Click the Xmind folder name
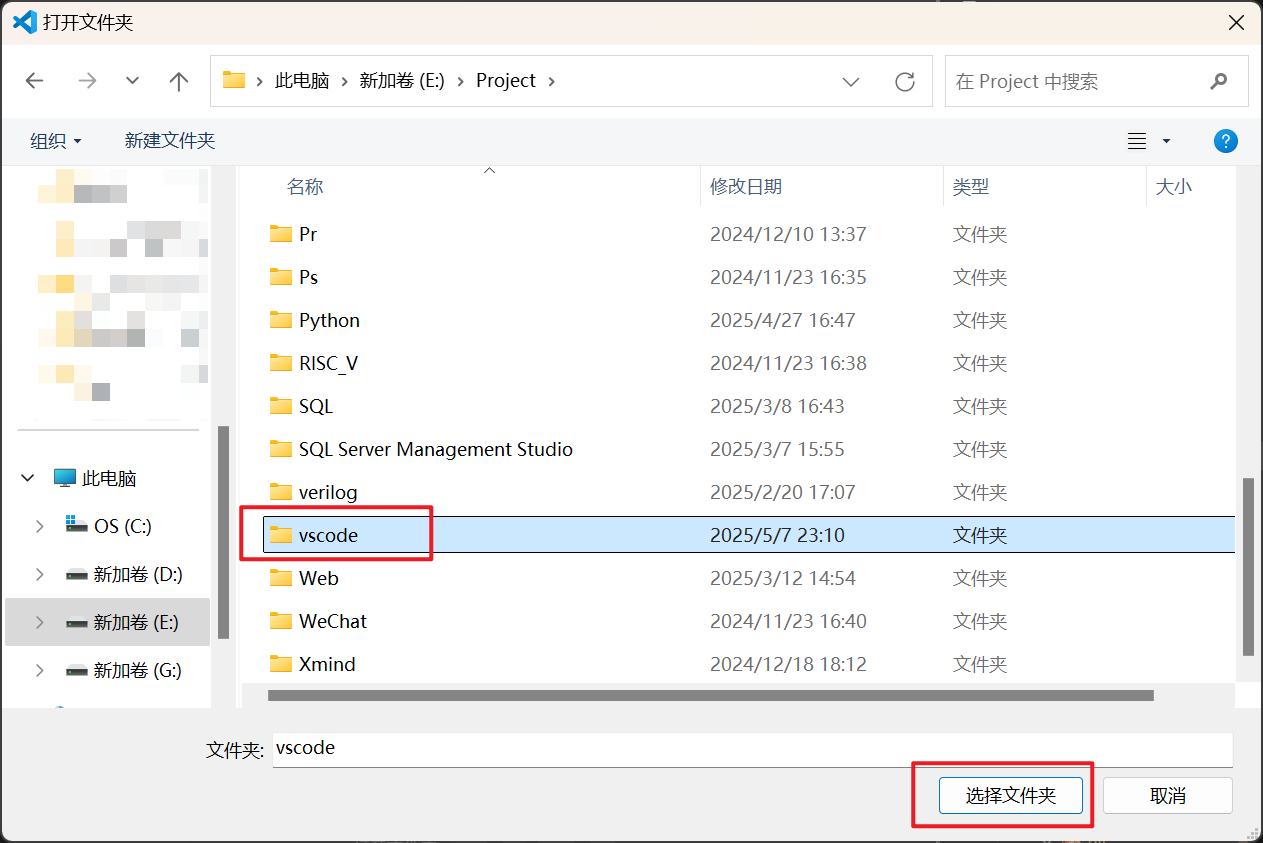1263x843 pixels. [x=327, y=664]
